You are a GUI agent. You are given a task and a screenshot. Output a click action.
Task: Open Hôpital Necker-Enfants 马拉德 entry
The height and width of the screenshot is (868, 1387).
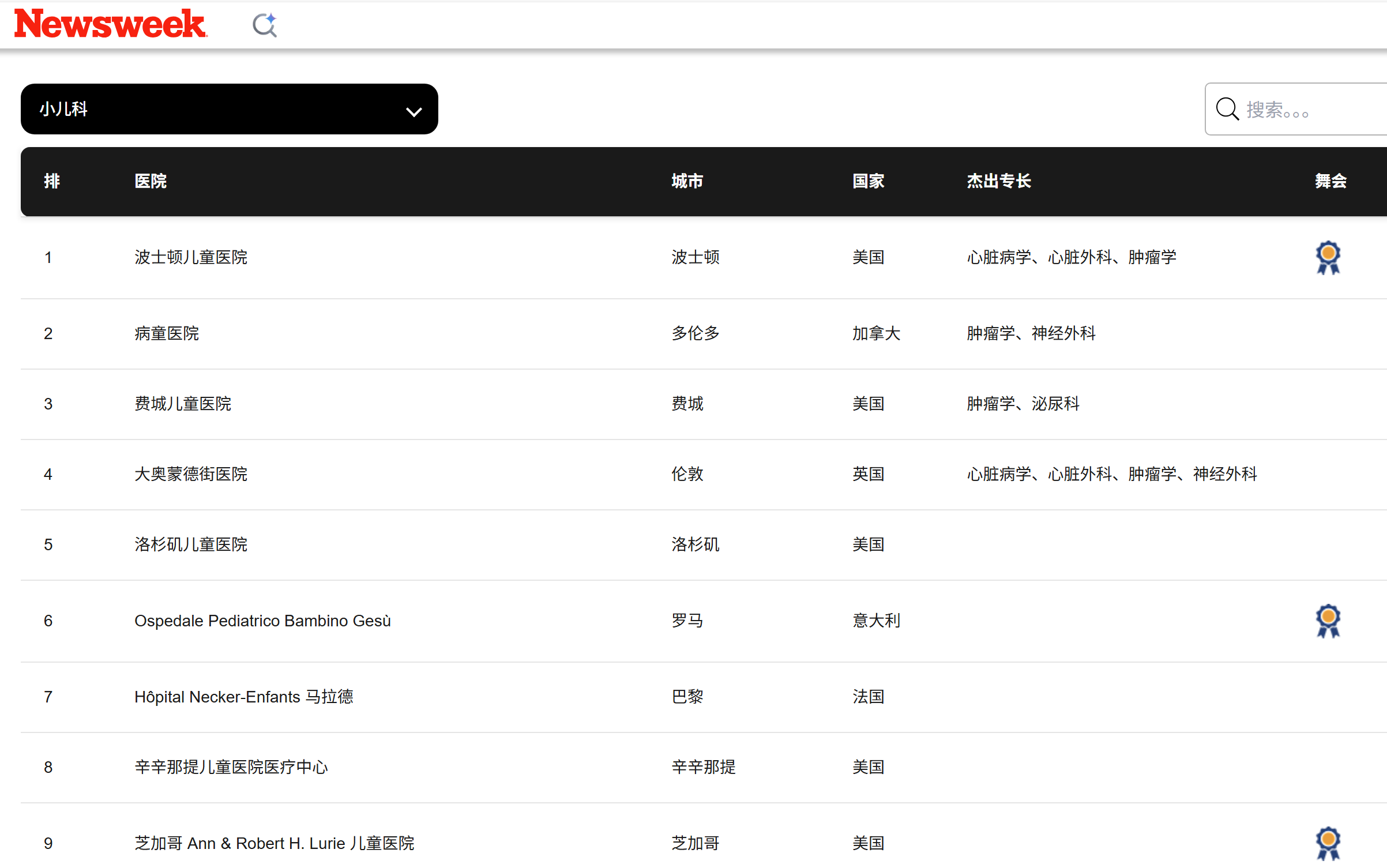(243, 697)
